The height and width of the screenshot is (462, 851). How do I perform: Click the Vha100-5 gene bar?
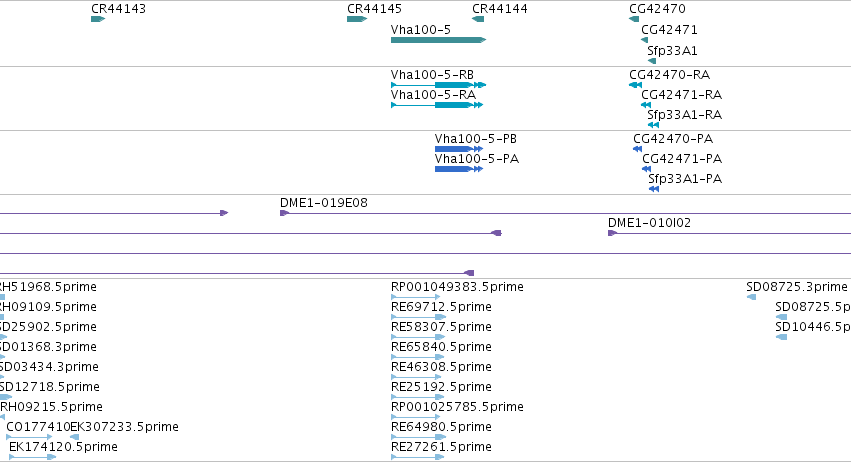[x=439, y=40]
